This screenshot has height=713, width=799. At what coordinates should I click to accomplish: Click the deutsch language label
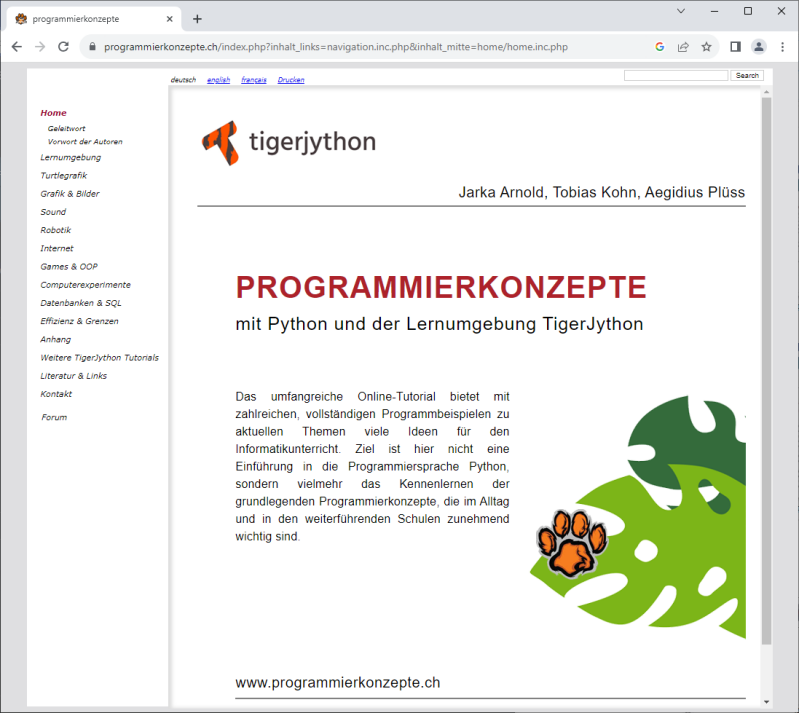click(x=183, y=80)
